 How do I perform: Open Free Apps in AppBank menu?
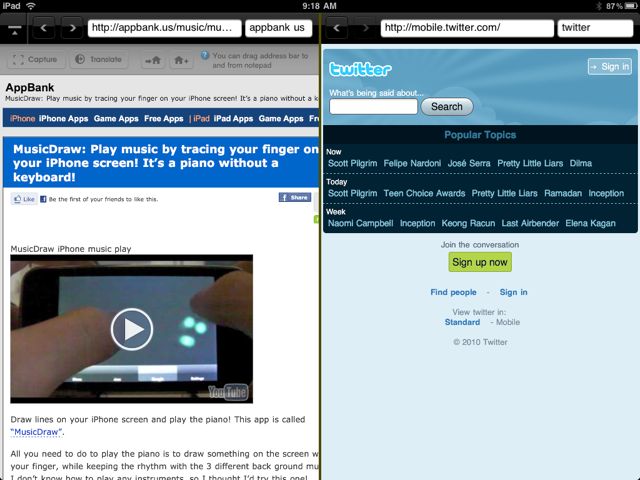click(164, 119)
